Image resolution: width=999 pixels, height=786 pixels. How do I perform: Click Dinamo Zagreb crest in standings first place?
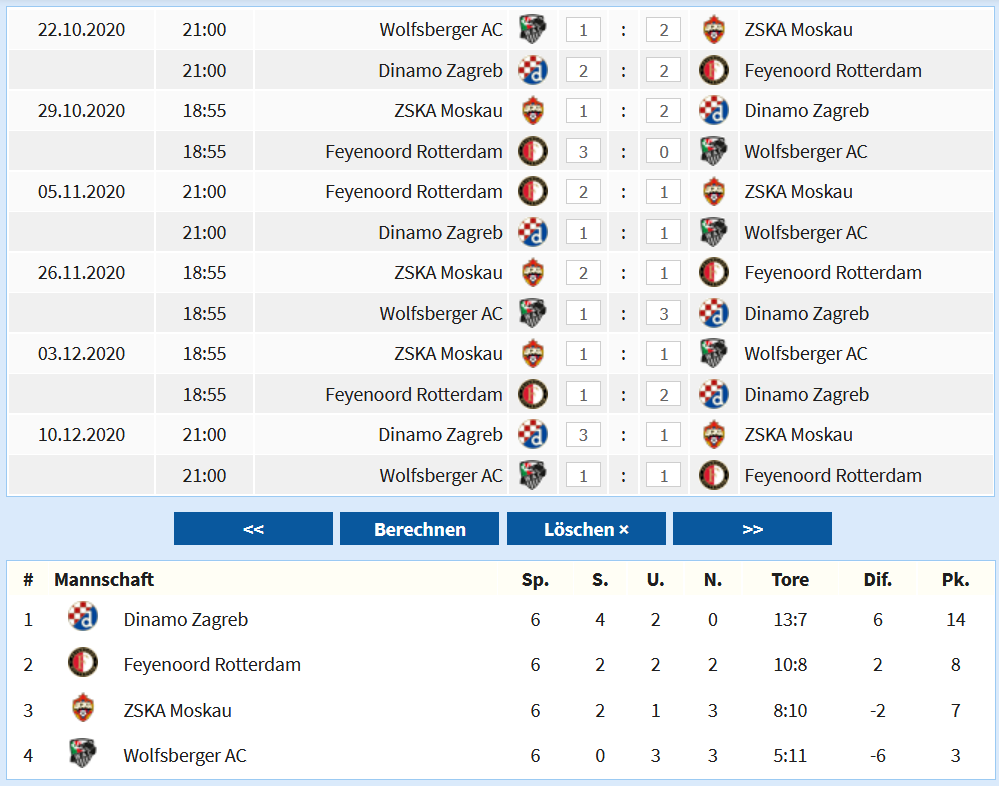(83, 617)
